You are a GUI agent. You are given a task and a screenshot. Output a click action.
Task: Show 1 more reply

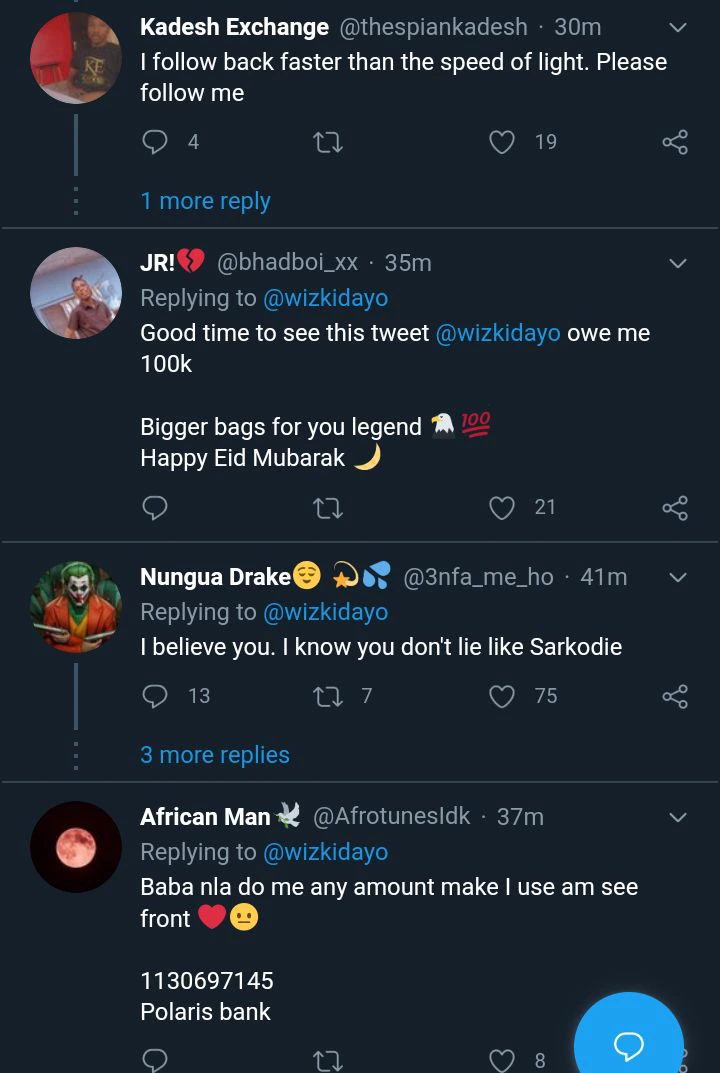pos(205,201)
